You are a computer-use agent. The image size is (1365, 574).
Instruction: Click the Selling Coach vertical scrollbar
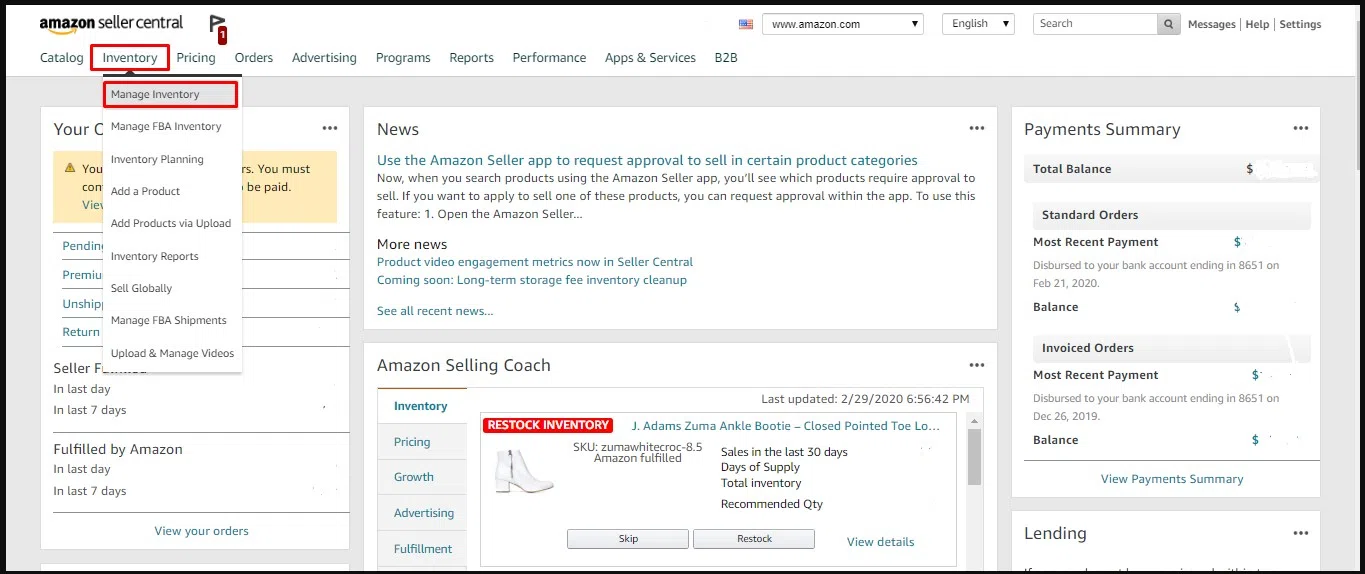pos(974,490)
